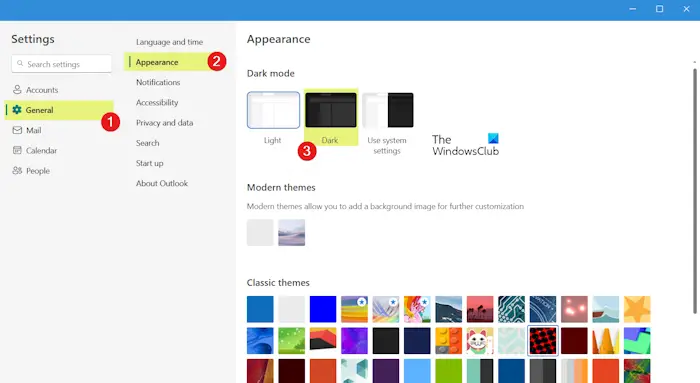Pick the solid blue classic theme
Viewport: 700px width, 383px height.
coord(323,309)
